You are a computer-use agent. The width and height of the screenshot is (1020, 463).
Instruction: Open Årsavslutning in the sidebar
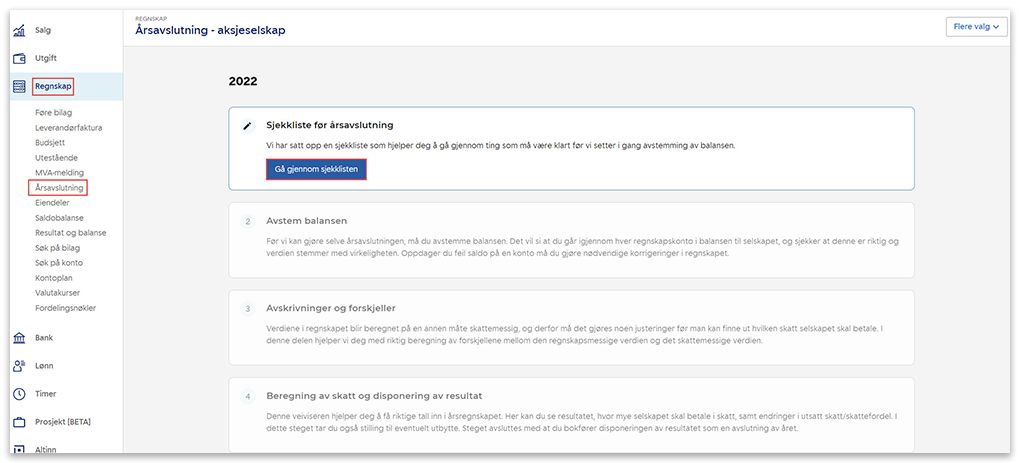59,187
